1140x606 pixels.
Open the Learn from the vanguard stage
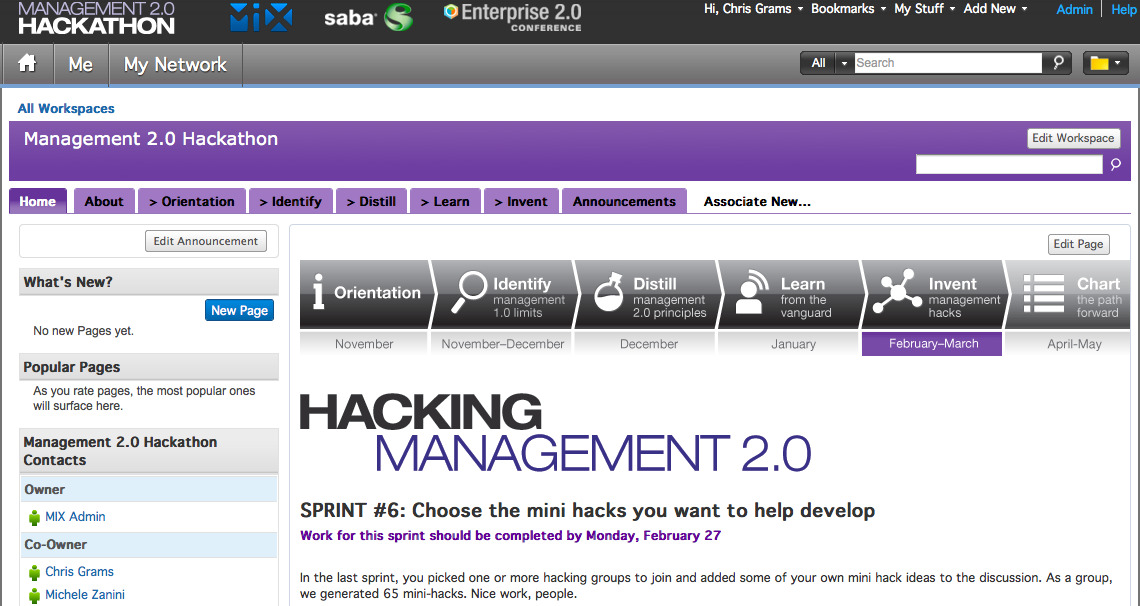coord(789,293)
